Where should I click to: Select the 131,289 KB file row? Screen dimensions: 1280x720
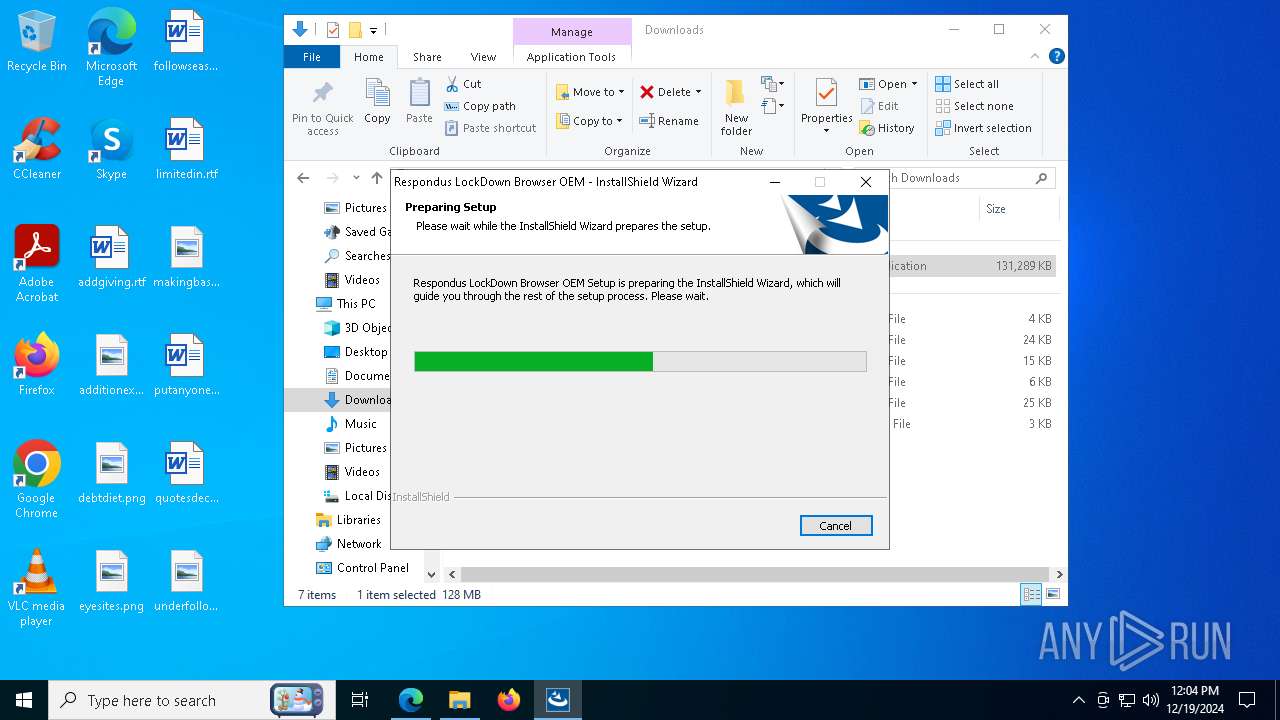972,266
